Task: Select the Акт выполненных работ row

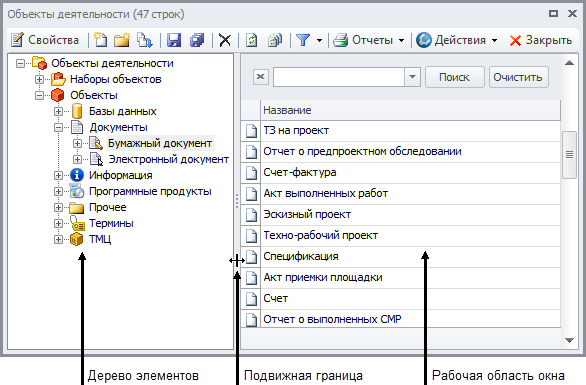Action: click(401, 194)
